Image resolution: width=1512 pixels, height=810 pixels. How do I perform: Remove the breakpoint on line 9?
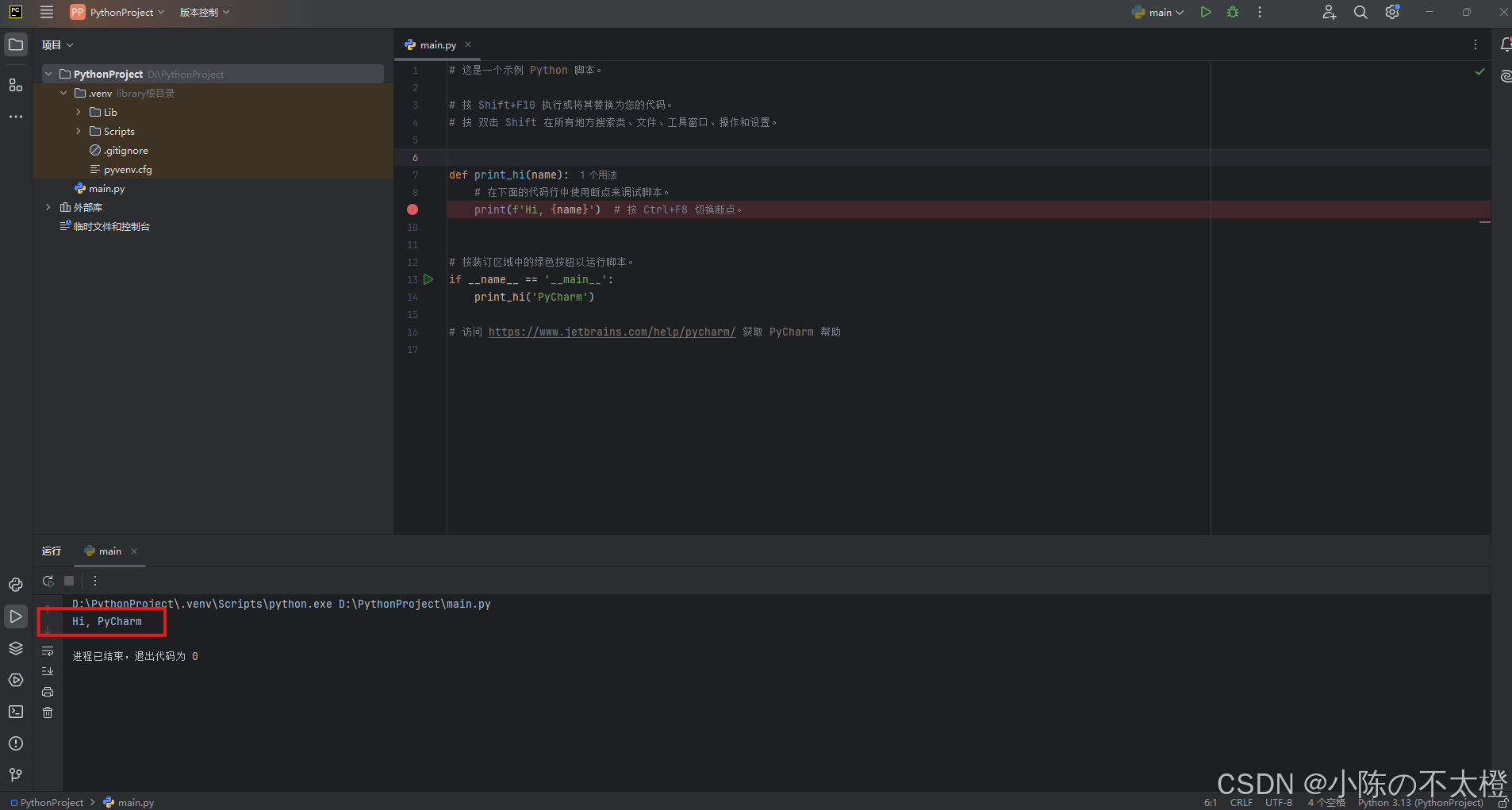point(413,209)
